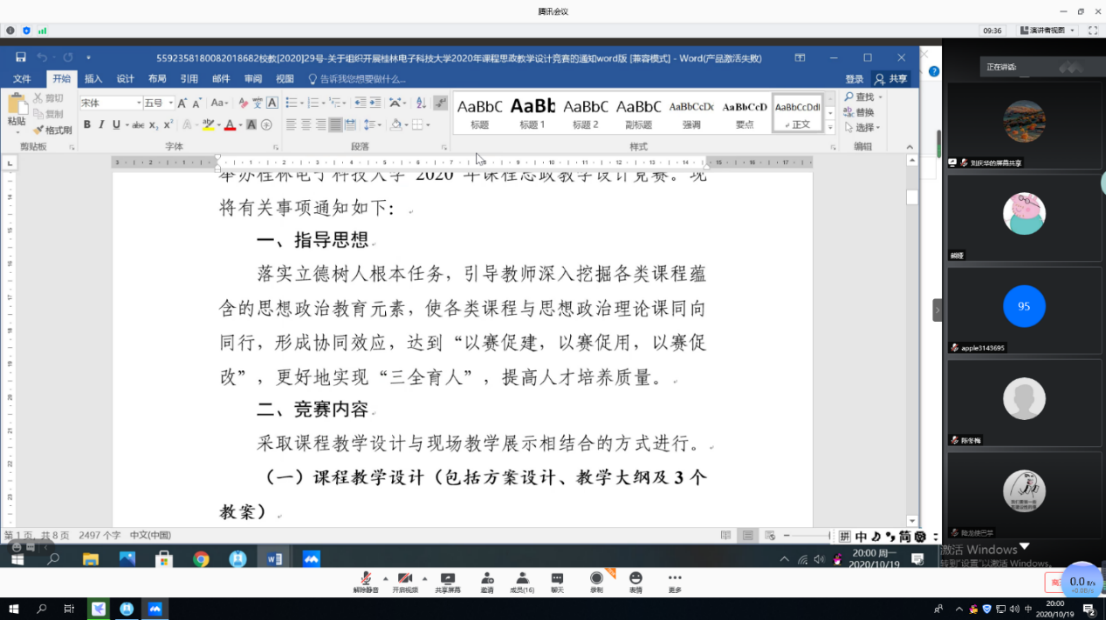Click the font color red A swatch

[229, 125]
